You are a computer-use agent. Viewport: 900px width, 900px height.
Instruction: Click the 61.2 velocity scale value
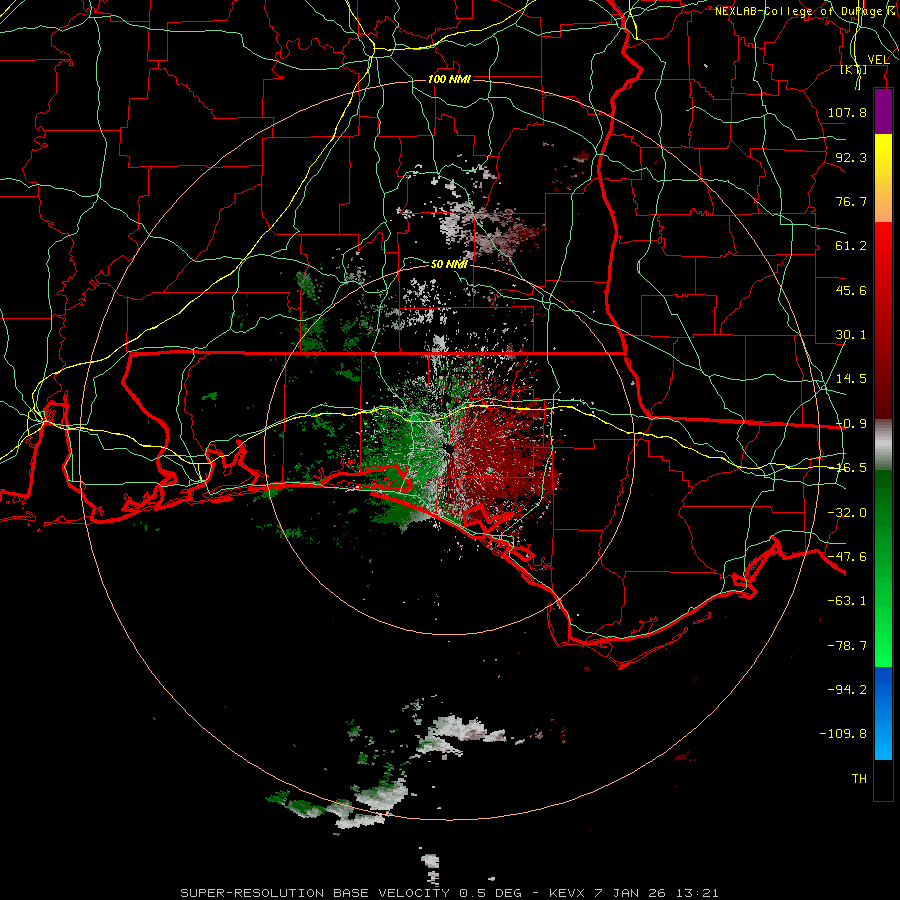tap(851, 246)
